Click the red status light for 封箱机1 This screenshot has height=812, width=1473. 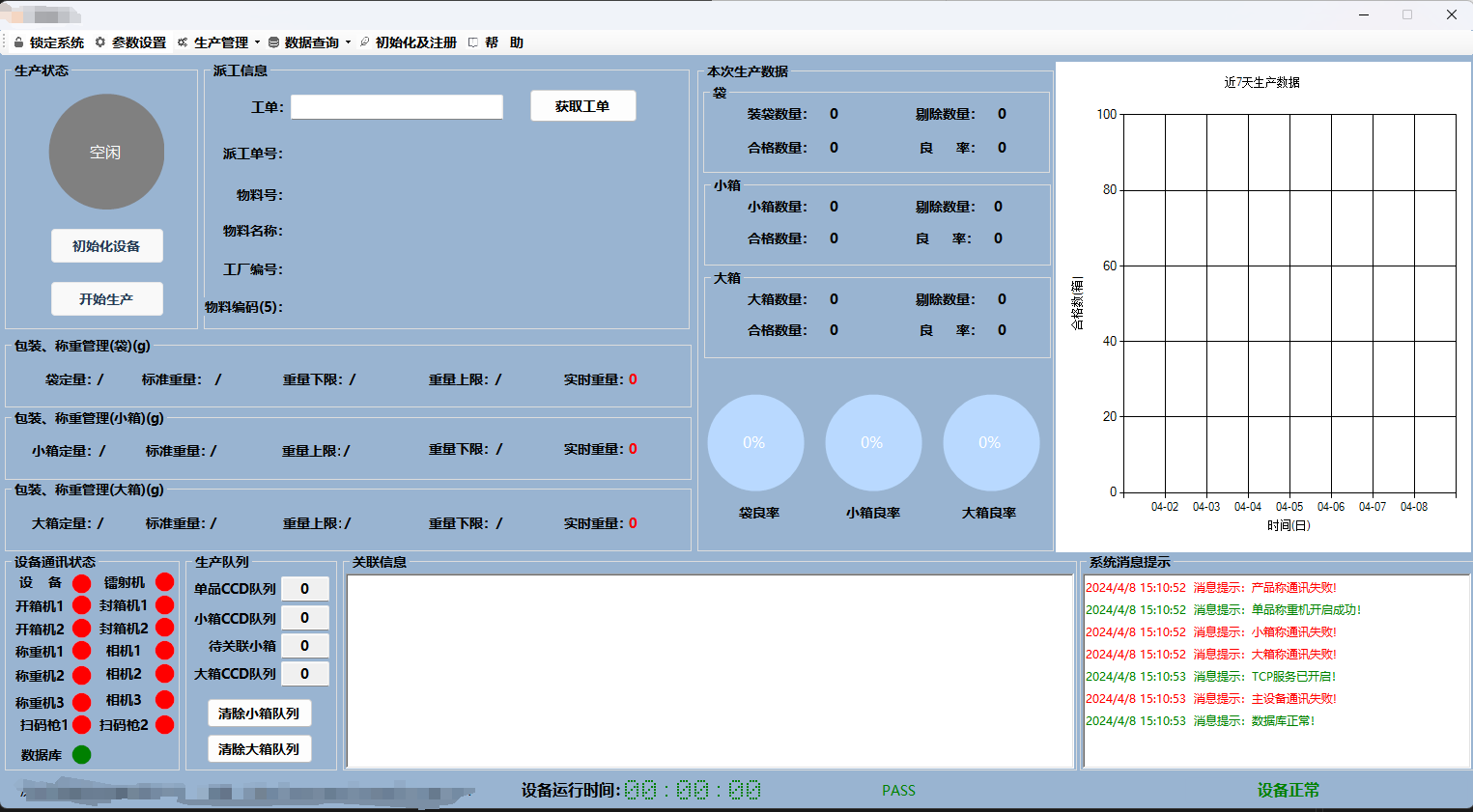tap(165, 605)
